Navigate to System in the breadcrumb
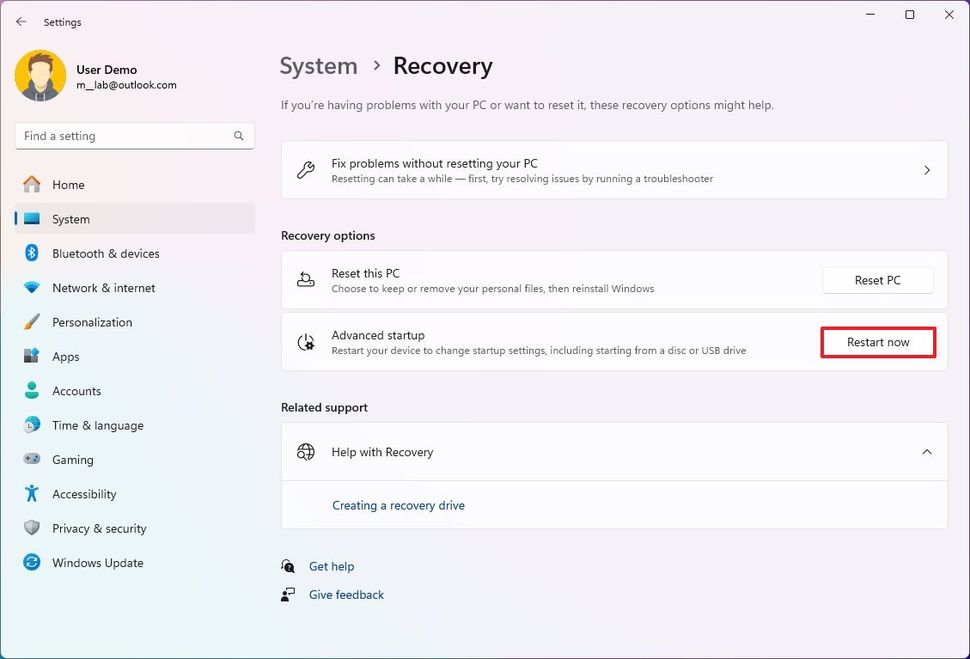 pyautogui.click(x=318, y=65)
